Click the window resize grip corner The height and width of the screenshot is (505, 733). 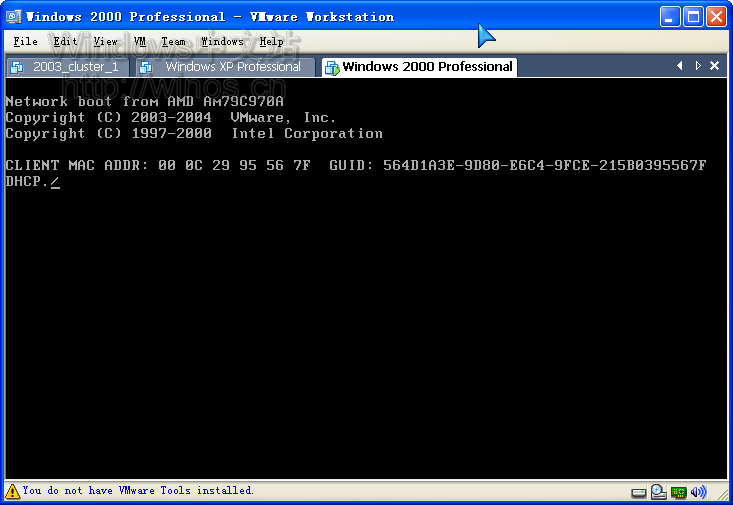coord(722,494)
